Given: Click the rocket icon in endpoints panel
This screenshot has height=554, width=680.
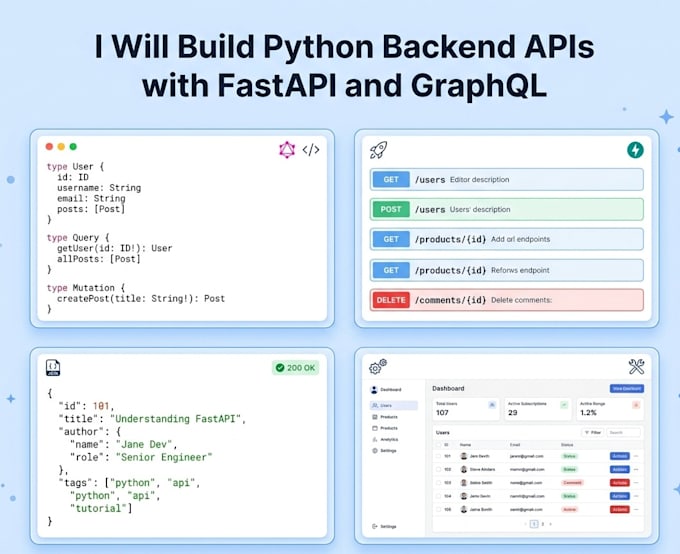Looking at the screenshot, I should coord(378,150).
